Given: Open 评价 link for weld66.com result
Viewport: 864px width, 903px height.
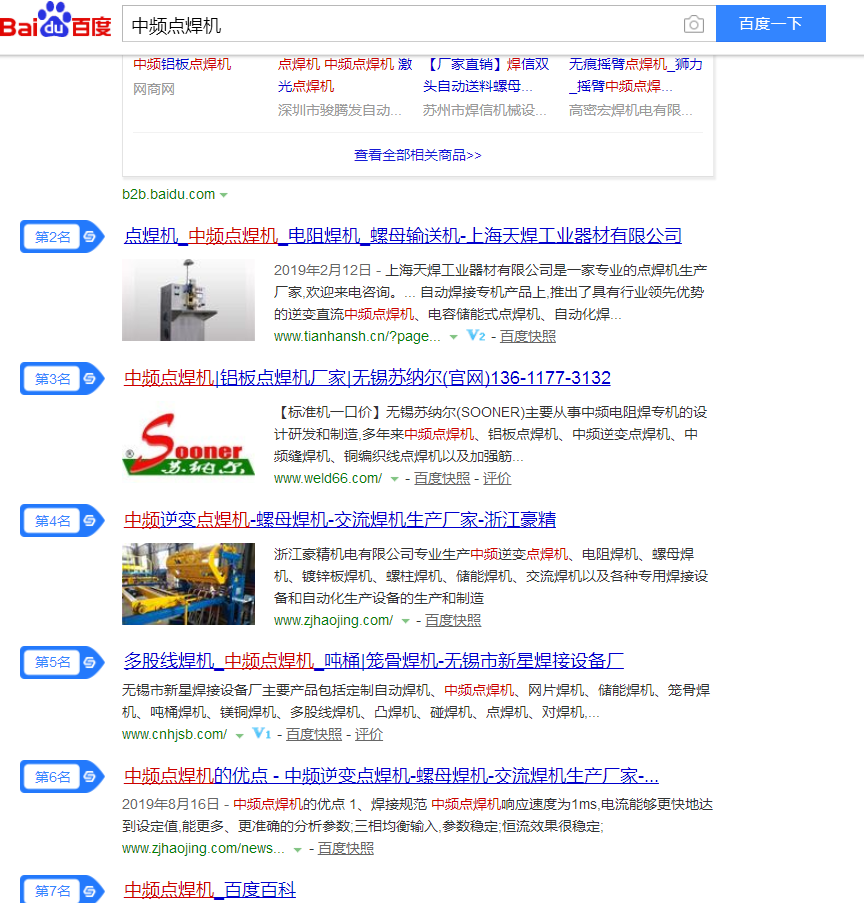Looking at the screenshot, I should pyautogui.click(x=497, y=479).
